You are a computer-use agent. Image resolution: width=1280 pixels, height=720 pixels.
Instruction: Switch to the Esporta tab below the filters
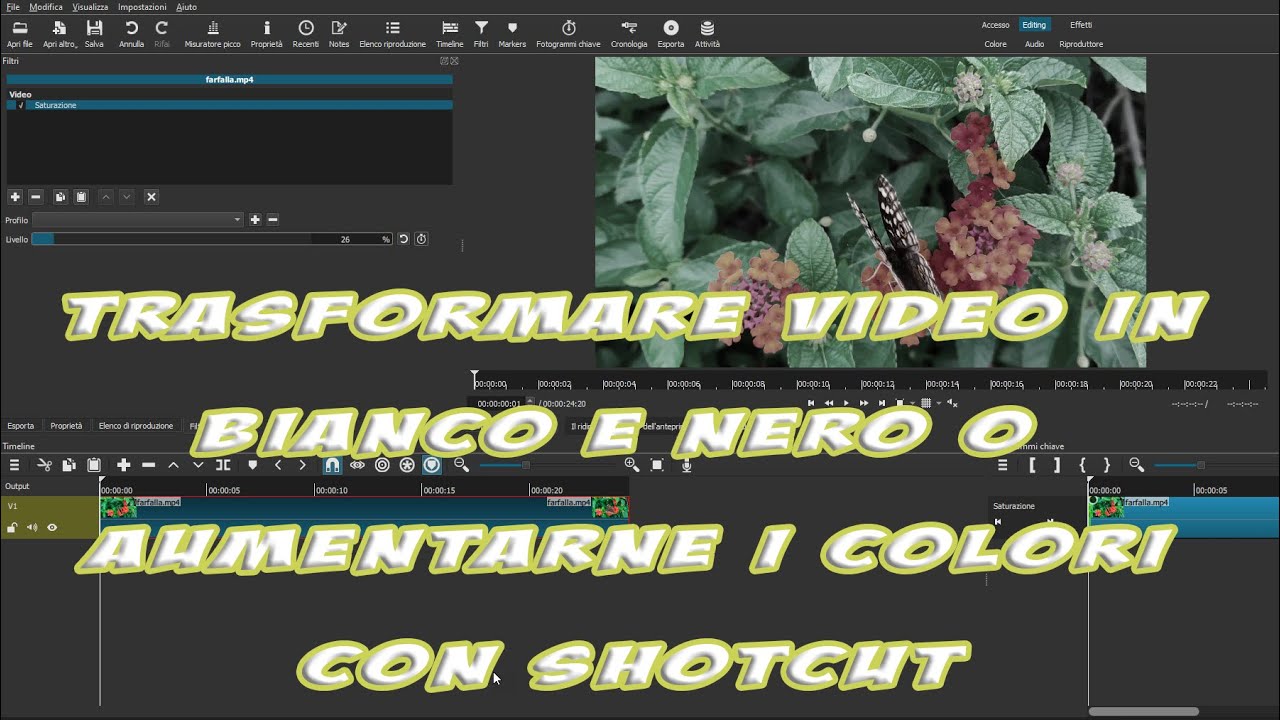click(20, 426)
